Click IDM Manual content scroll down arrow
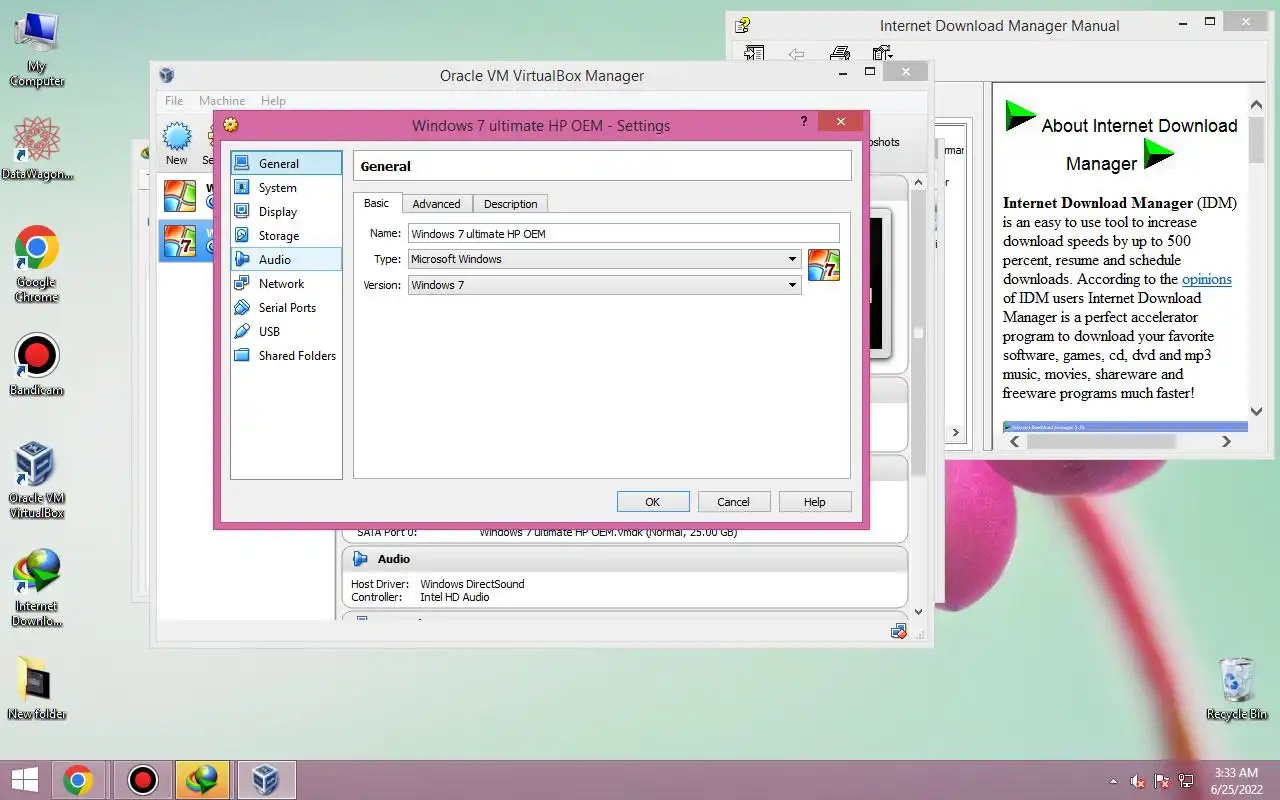 (x=1257, y=411)
